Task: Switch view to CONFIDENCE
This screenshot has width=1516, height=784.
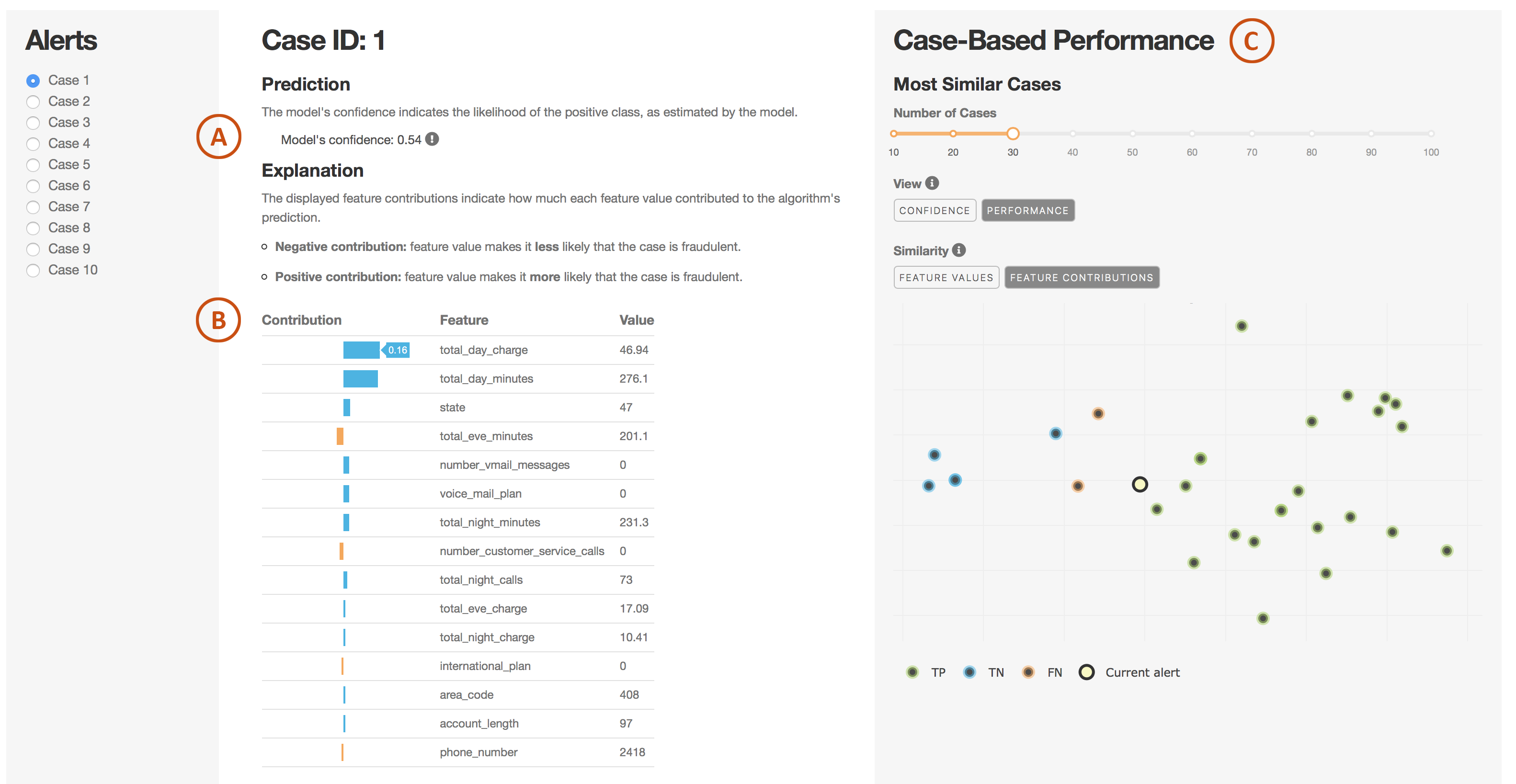Action: [x=934, y=211]
